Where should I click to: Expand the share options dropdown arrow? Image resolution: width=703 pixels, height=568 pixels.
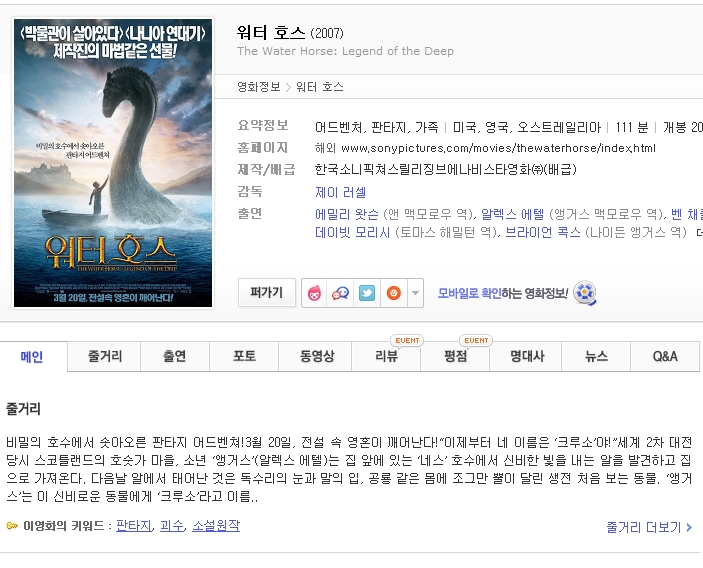pyautogui.click(x=416, y=293)
